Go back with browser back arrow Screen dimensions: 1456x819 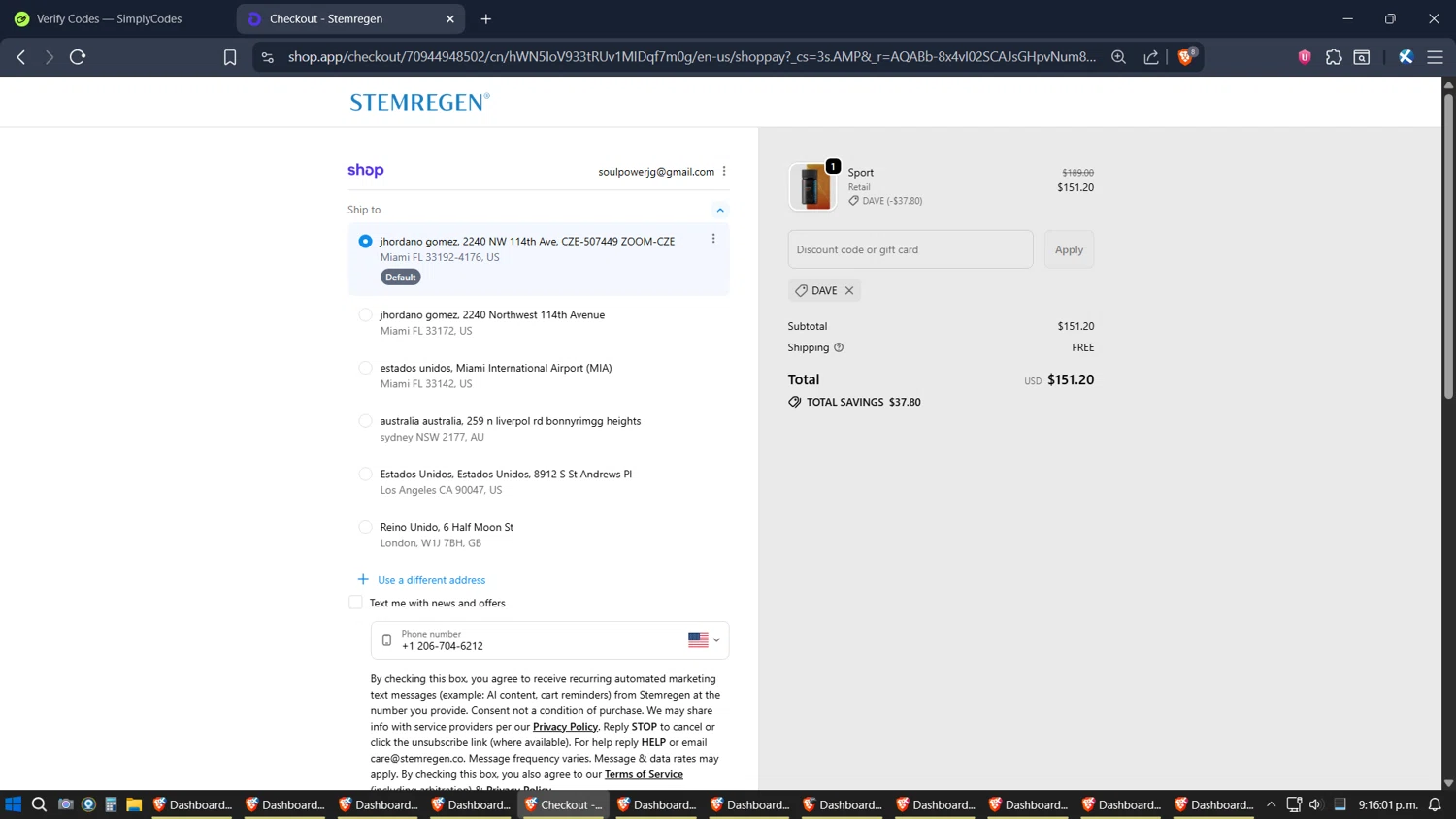(21, 57)
